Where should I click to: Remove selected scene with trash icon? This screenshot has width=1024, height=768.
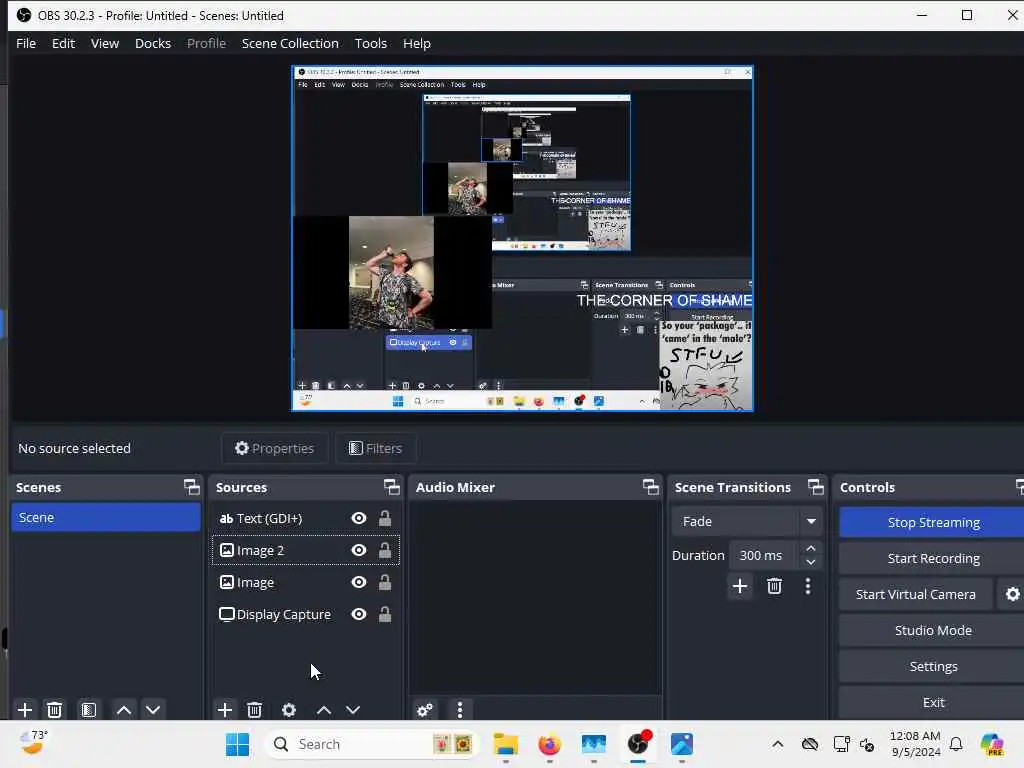click(x=55, y=710)
